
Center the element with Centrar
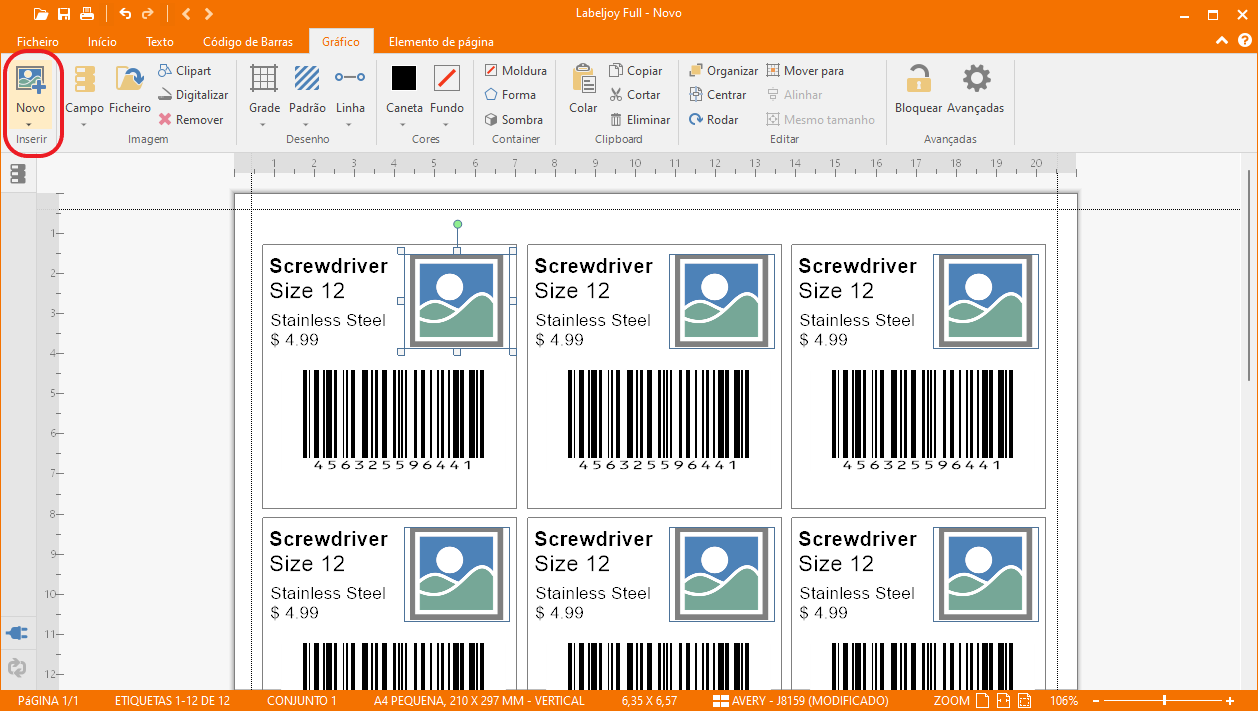pyautogui.click(x=717, y=95)
